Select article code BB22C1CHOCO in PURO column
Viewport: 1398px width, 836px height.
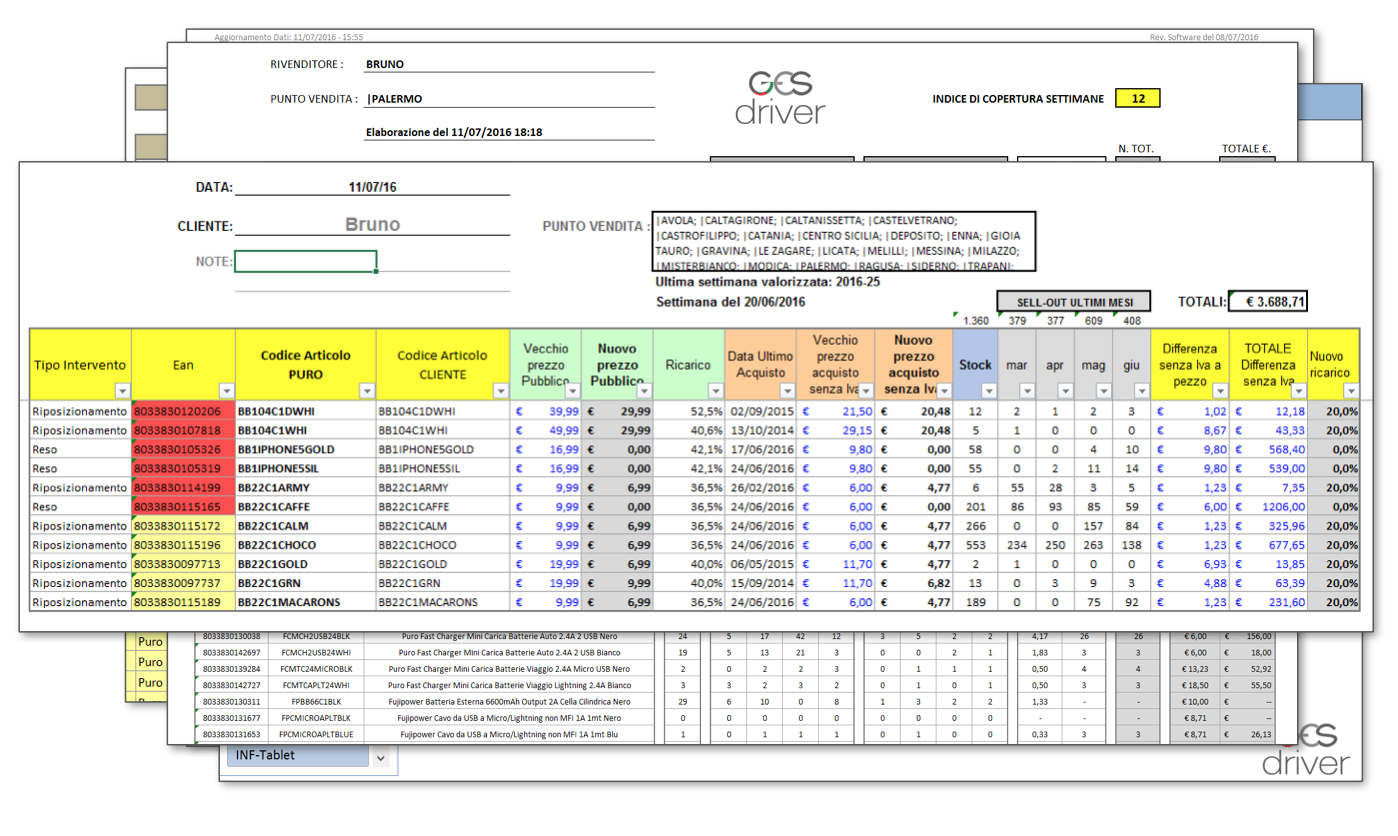[x=306, y=545]
